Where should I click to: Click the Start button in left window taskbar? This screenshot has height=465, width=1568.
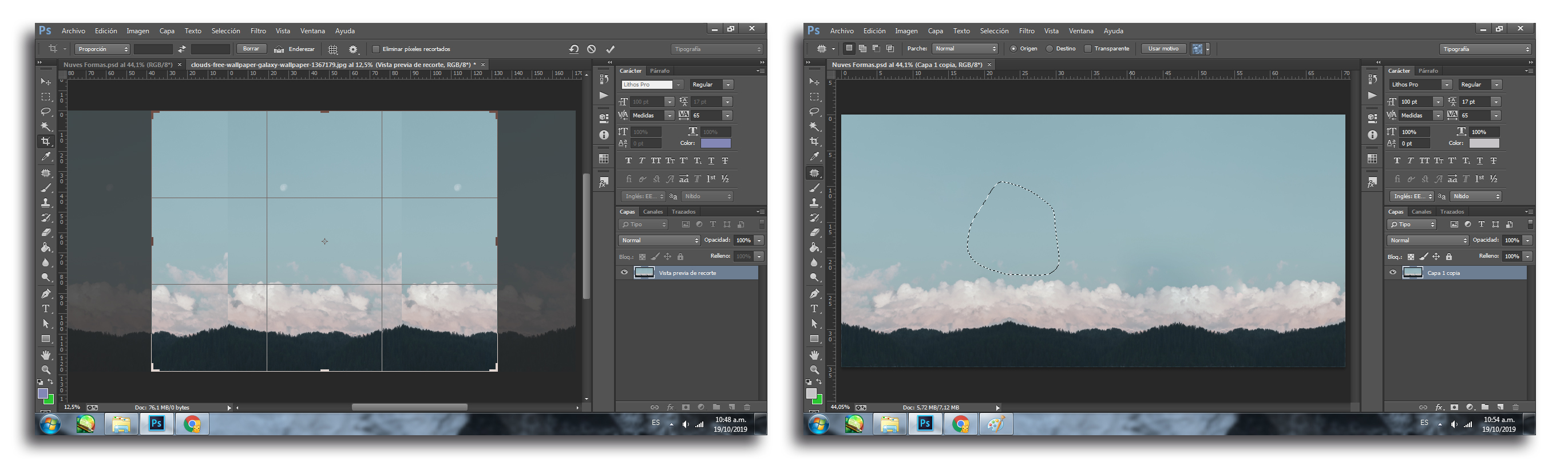pyautogui.click(x=51, y=424)
